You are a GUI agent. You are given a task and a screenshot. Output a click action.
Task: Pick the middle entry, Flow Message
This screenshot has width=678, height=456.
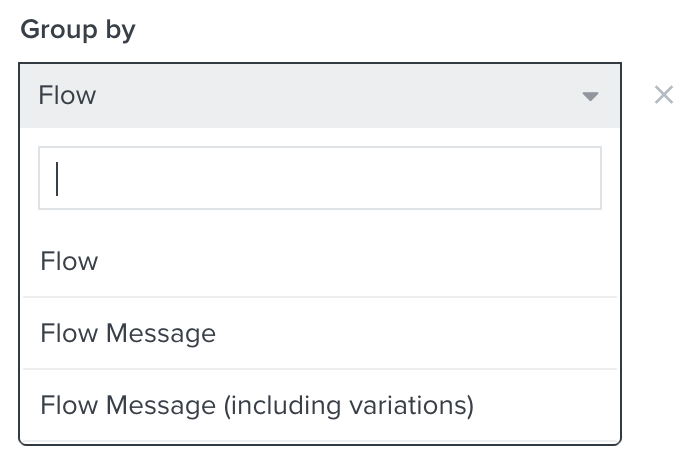[128, 333]
